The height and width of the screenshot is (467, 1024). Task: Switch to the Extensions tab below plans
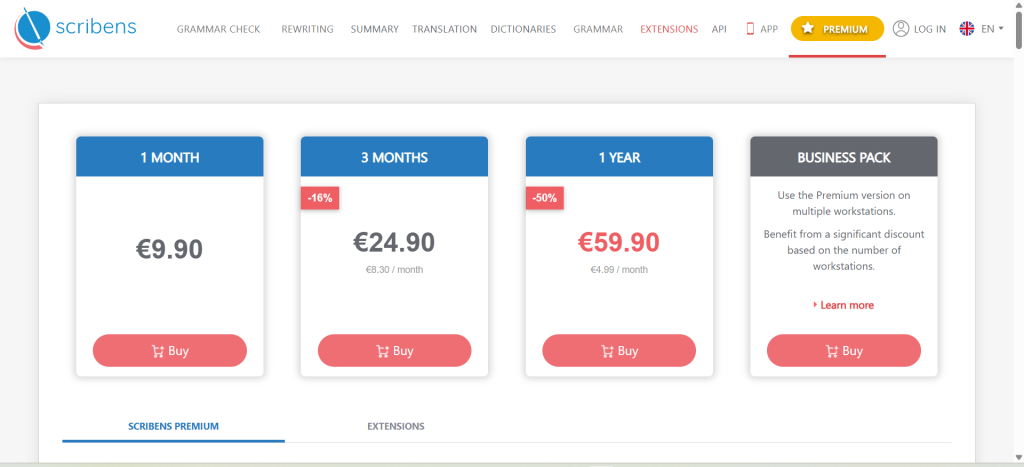pyautogui.click(x=396, y=427)
